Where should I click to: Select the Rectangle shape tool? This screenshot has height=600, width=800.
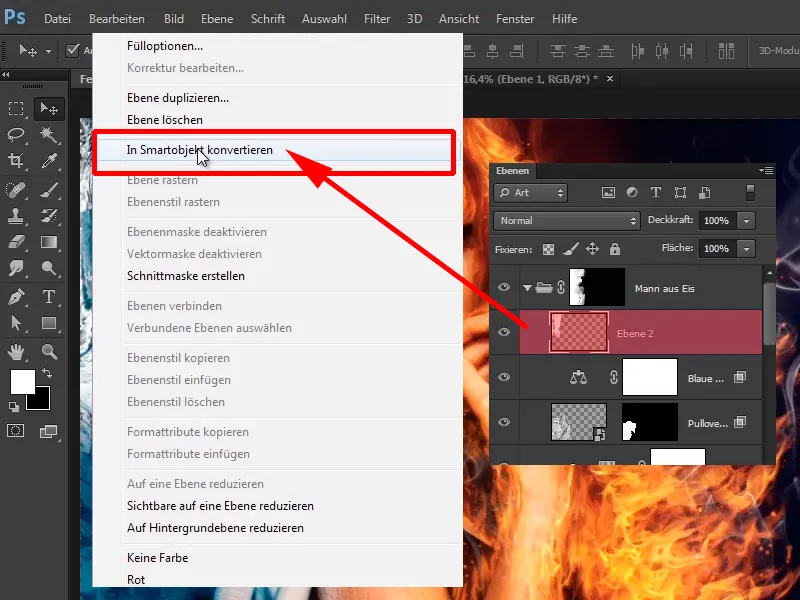click(49, 323)
